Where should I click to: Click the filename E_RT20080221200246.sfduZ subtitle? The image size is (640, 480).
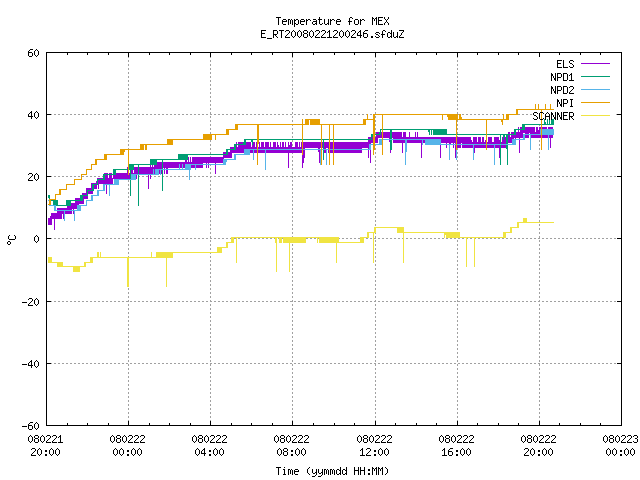click(332, 34)
